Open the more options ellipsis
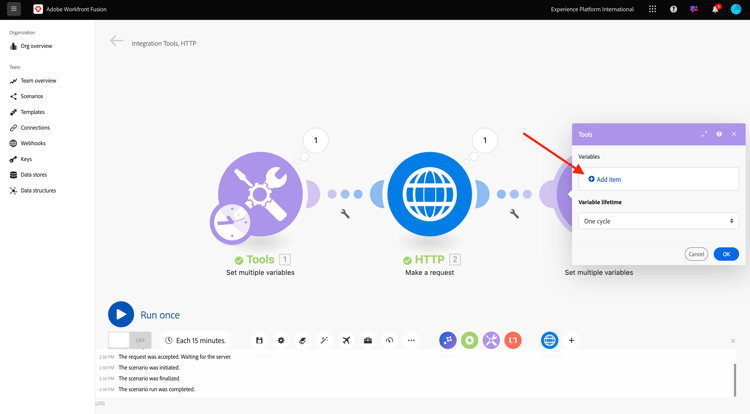Screen dimensions: 750x414 [411, 340]
